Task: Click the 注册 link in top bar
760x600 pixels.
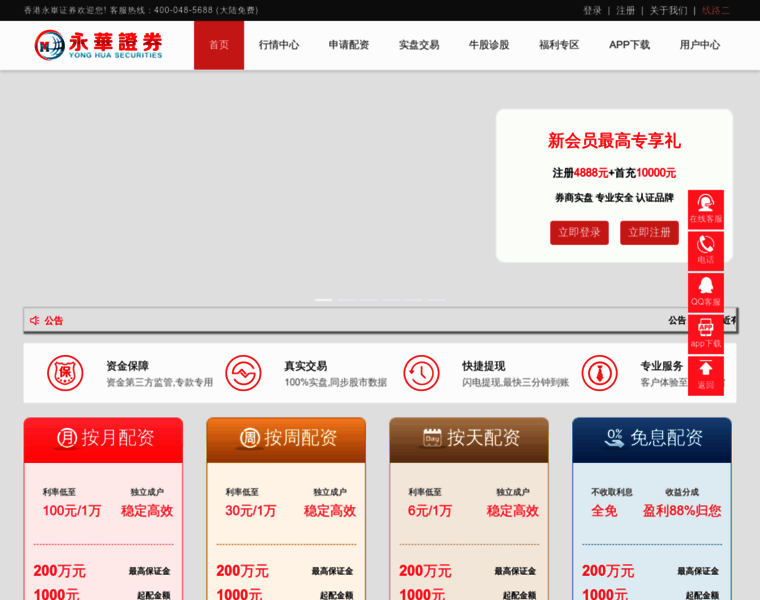Action: tap(625, 10)
